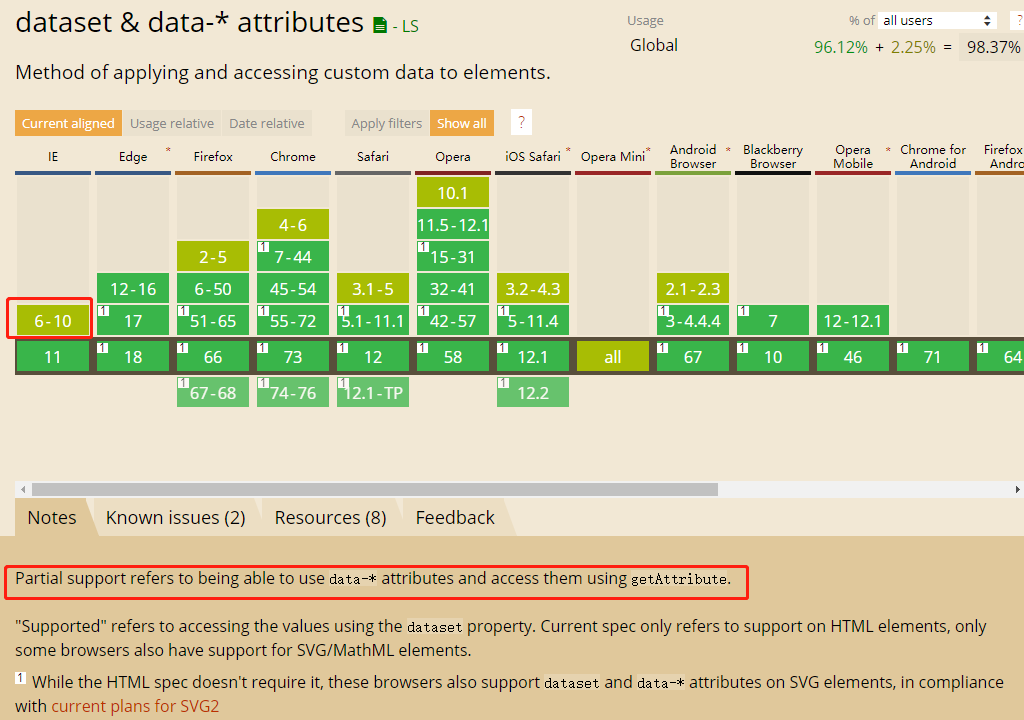Click the Chrome for Android 71 cell
1024x720 pixels.
pyautogui.click(x=933, y=357)
